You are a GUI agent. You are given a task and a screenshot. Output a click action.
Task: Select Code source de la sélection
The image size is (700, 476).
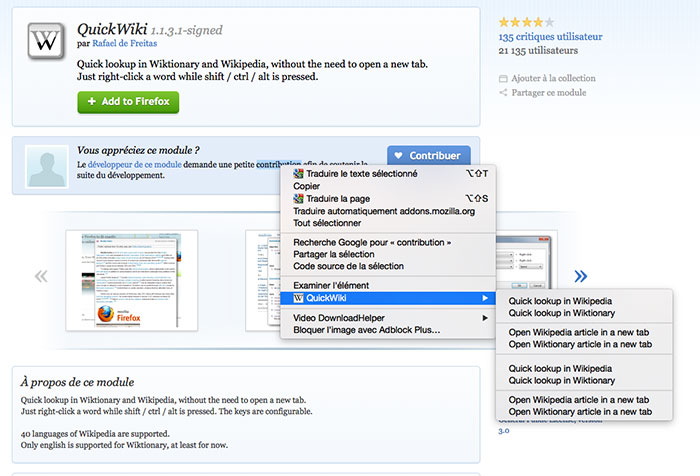pyautogui.click(x=388, y=266)
